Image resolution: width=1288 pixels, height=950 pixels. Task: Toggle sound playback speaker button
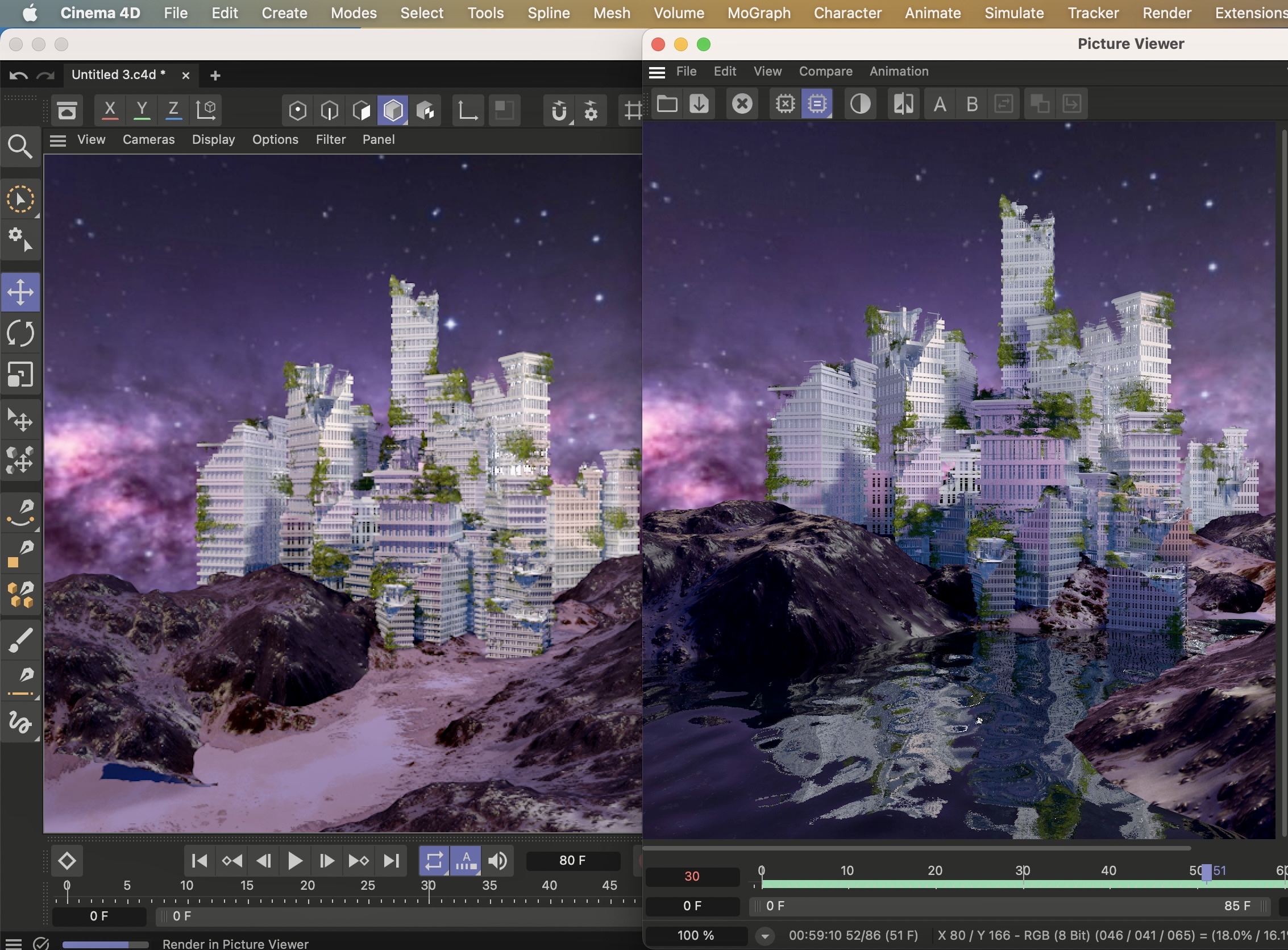[497, 861]
